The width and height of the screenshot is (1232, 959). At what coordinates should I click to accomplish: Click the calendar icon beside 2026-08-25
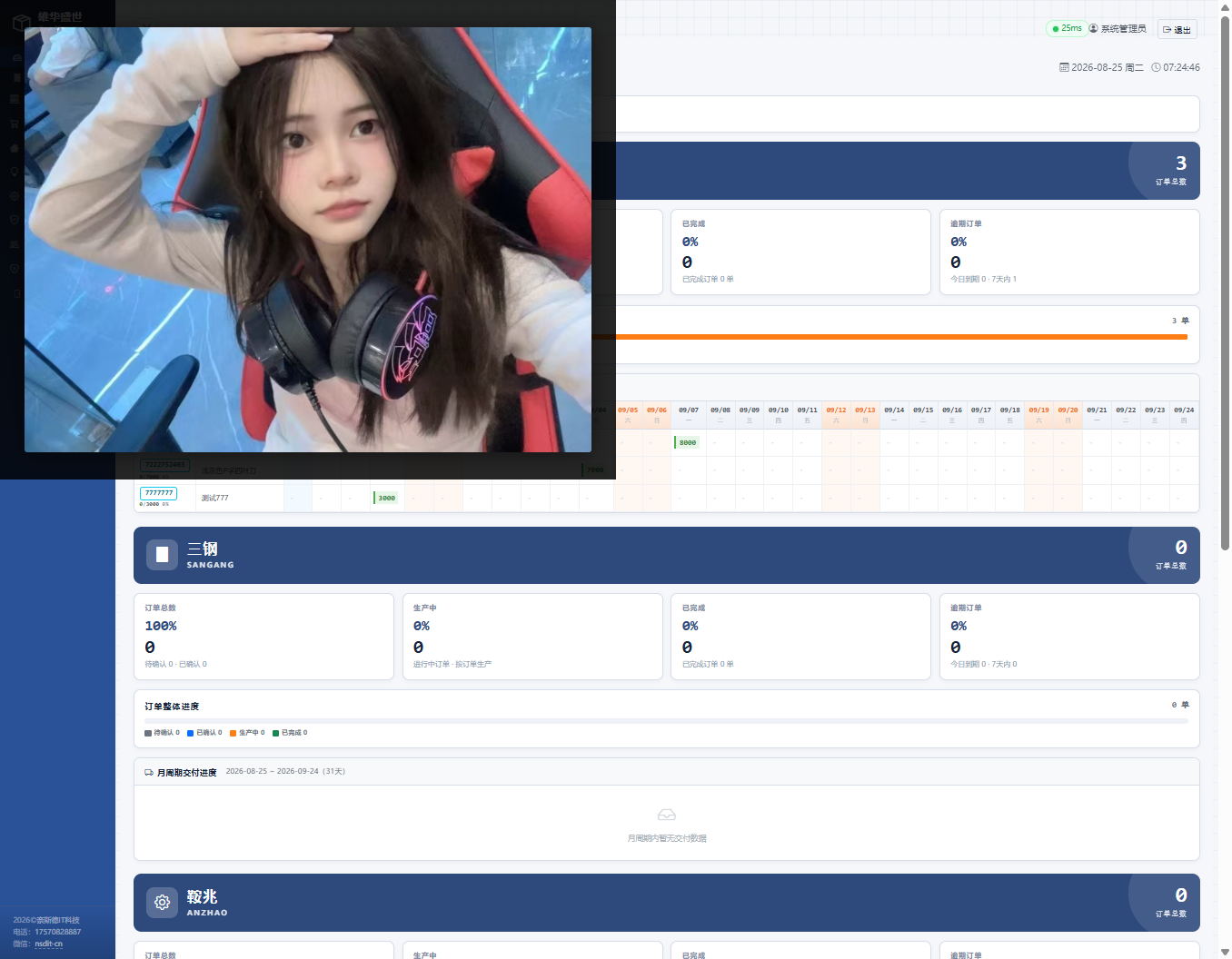(1064, 67)
